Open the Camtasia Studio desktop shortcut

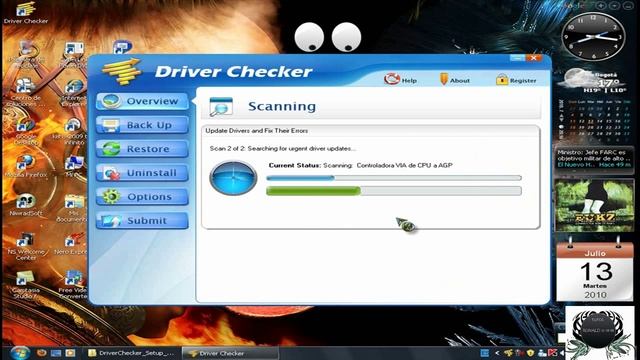pyautogui.click(x=25, y=285)
